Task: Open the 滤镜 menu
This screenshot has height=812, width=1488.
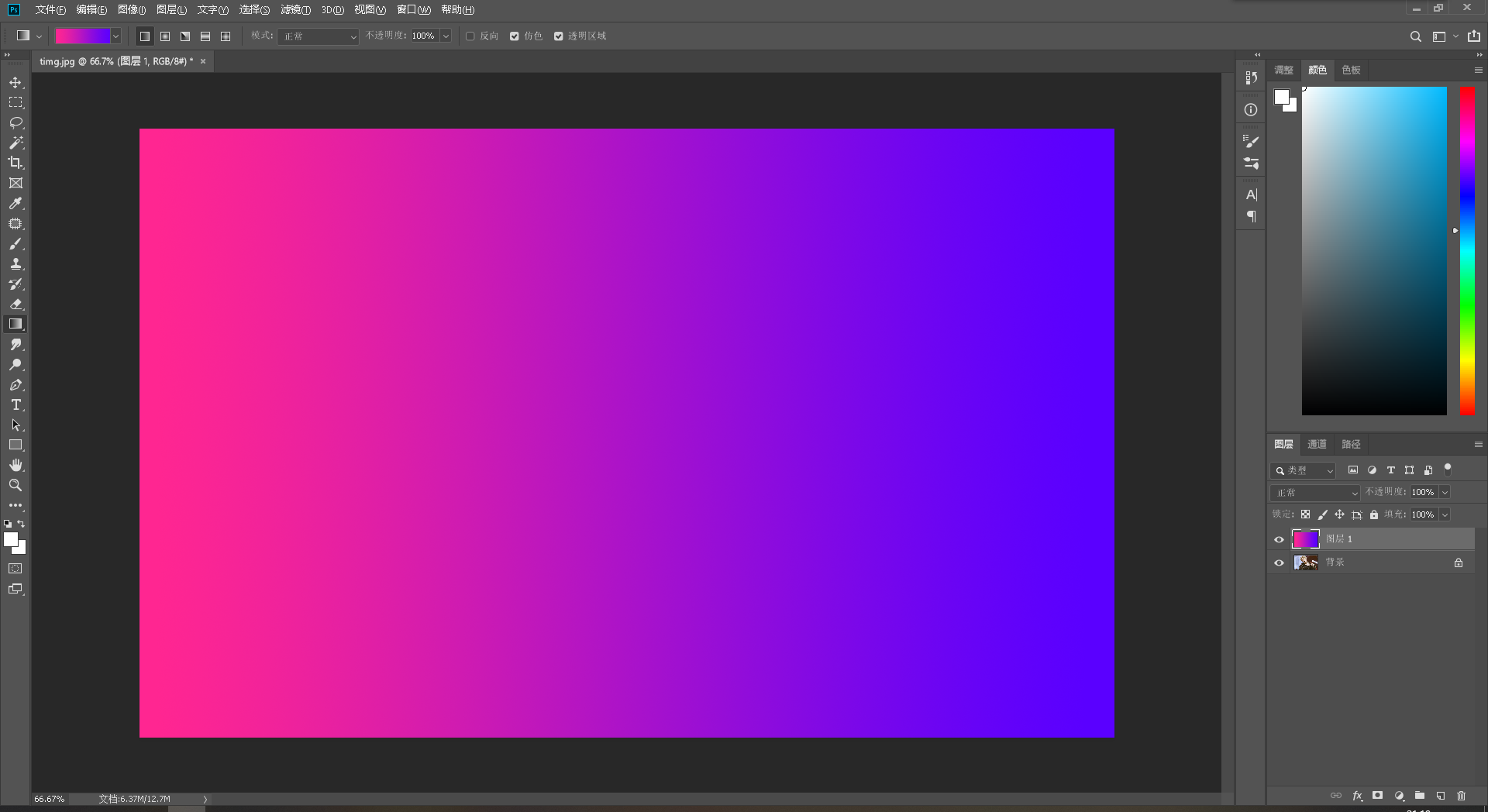Action: click(294, 10)
